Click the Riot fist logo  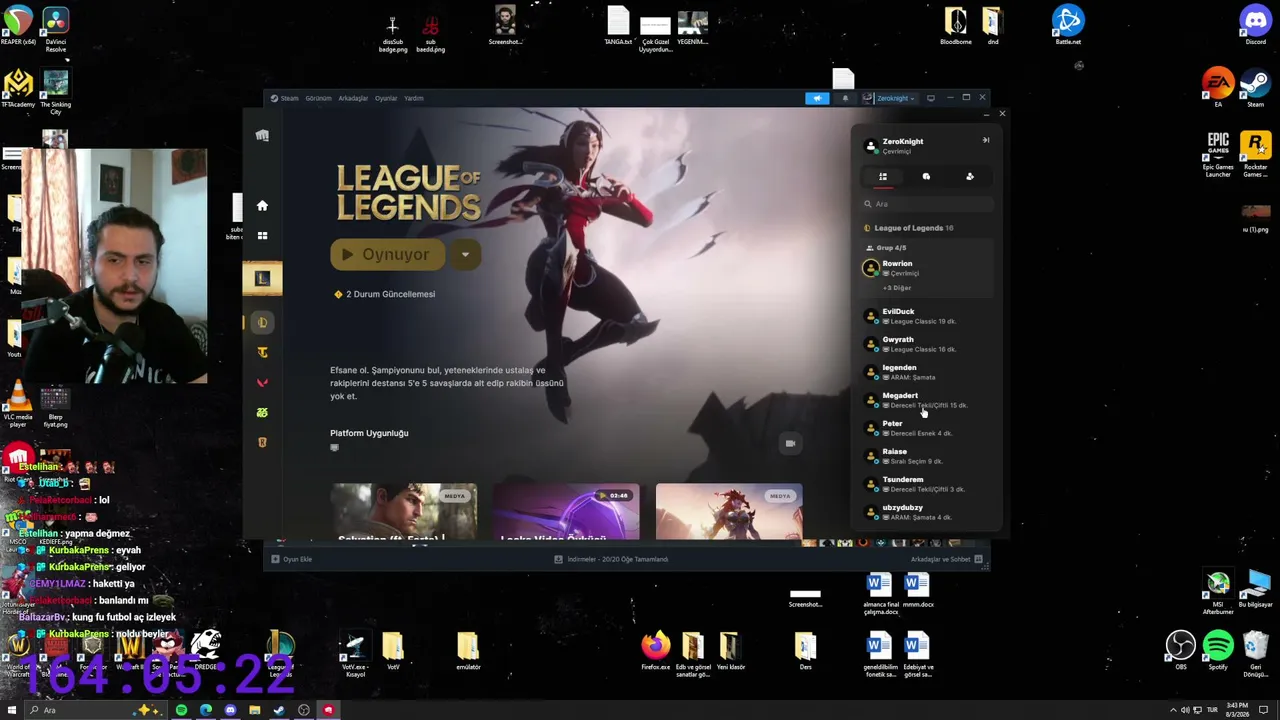[262, 135]
